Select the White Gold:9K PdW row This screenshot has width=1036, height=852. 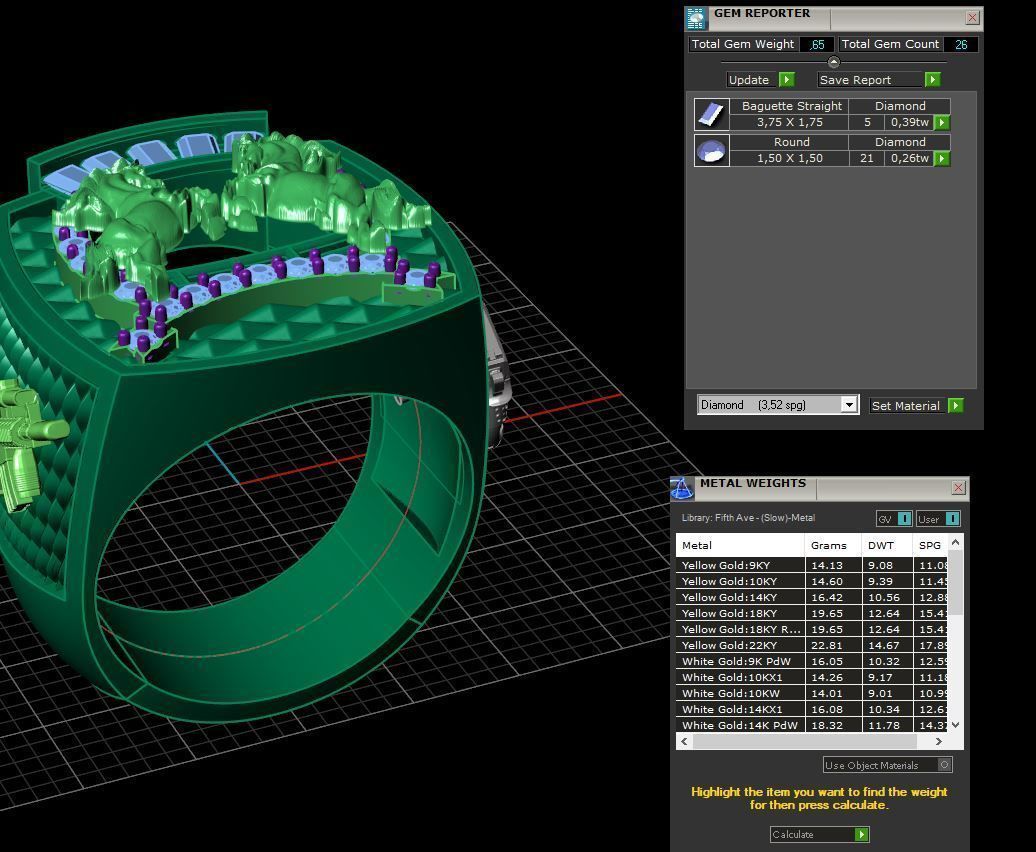(x=812, y=661)
